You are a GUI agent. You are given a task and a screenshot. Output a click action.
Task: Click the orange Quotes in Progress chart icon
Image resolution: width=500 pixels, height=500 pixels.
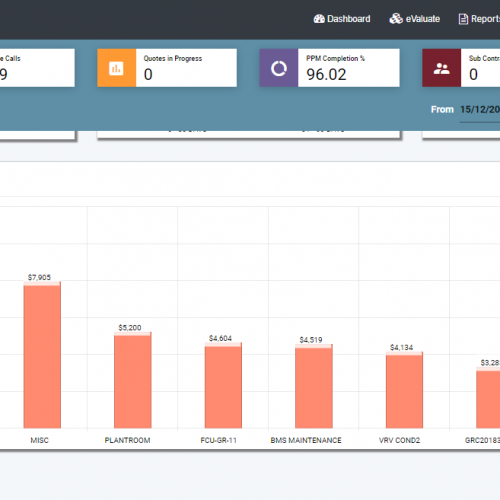[x=116, y=68]
